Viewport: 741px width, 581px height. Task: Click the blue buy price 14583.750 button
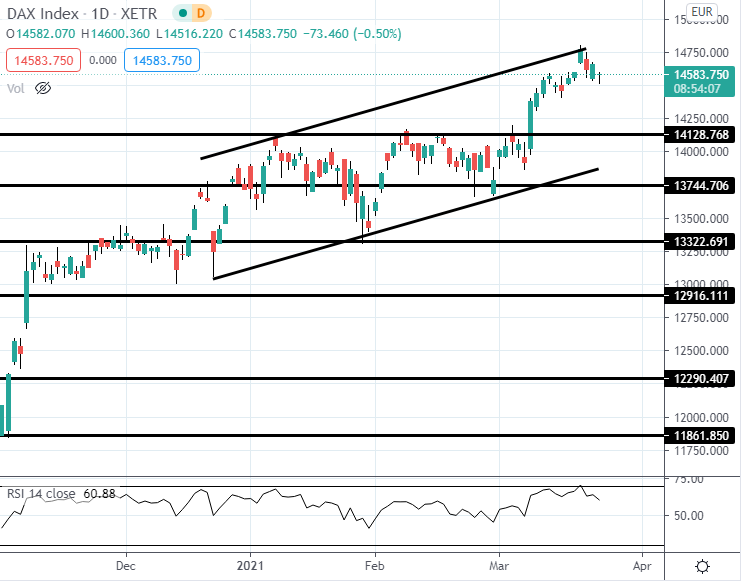click(162, 61)
